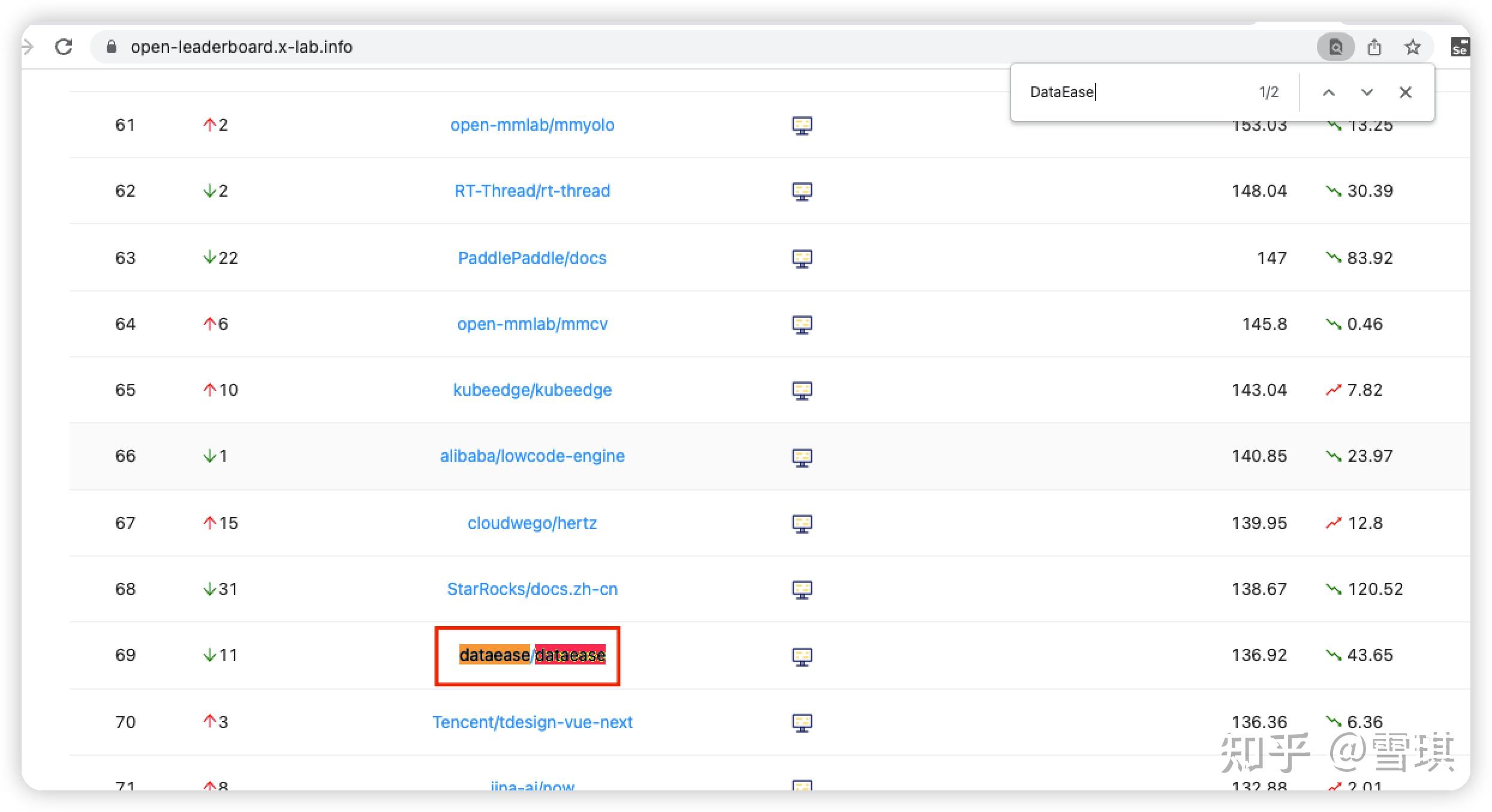
Task: Click the address bar URL text
Action: (241, 47)
